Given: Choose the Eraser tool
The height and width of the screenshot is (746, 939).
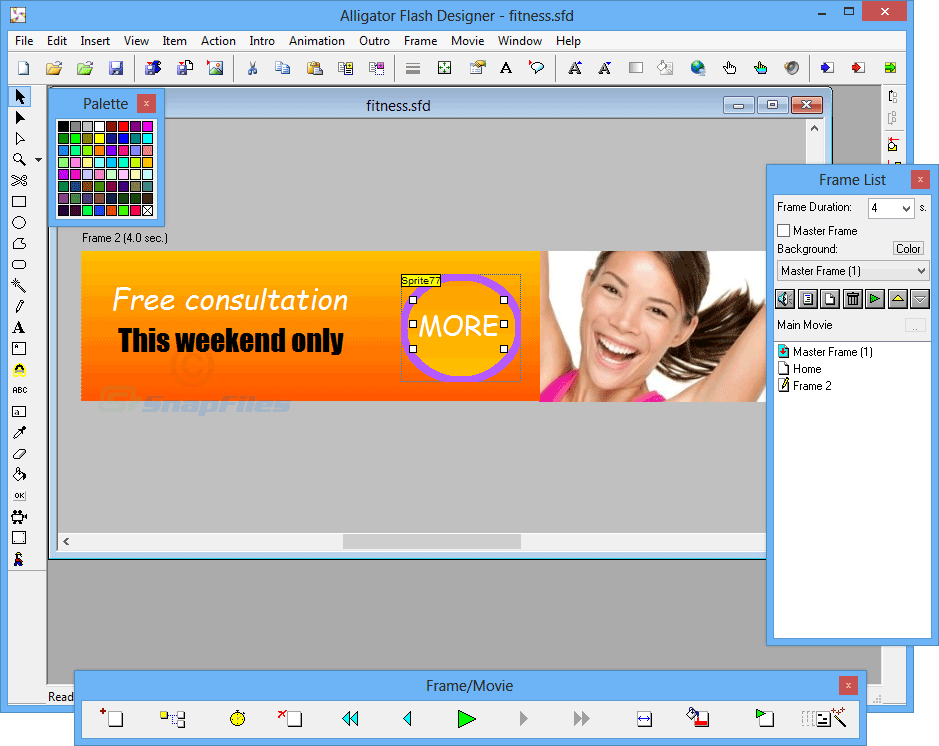Looking at the screenshot, I should (17, 453).
